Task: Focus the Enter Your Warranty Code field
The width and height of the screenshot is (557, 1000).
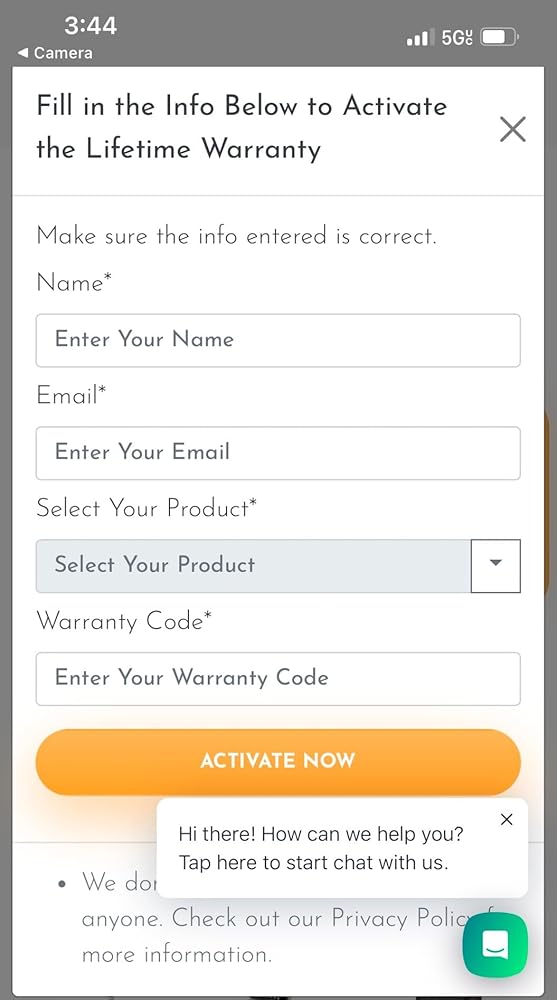Action: click(278, 679)
